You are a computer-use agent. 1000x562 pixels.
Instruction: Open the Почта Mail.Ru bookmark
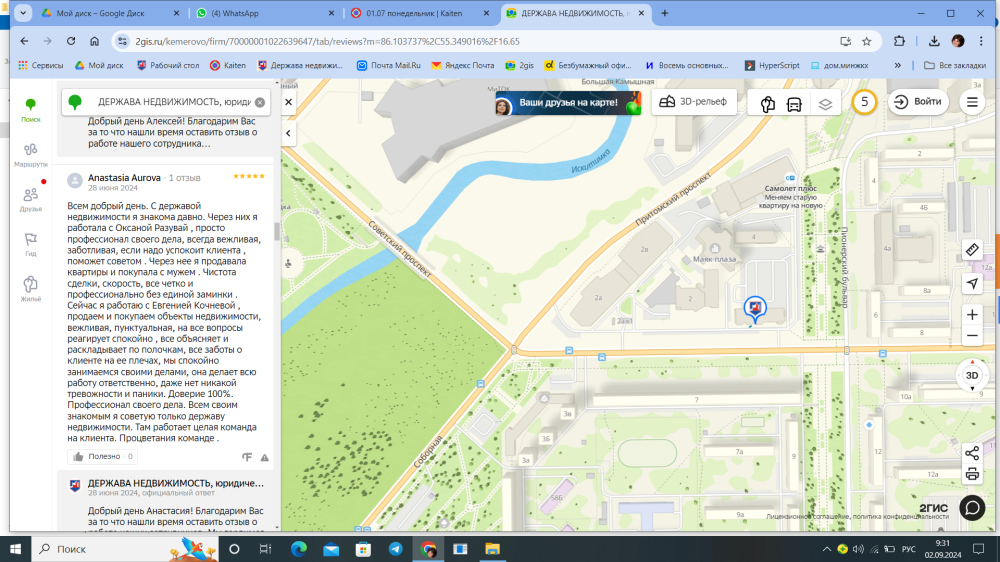(388, 65)
